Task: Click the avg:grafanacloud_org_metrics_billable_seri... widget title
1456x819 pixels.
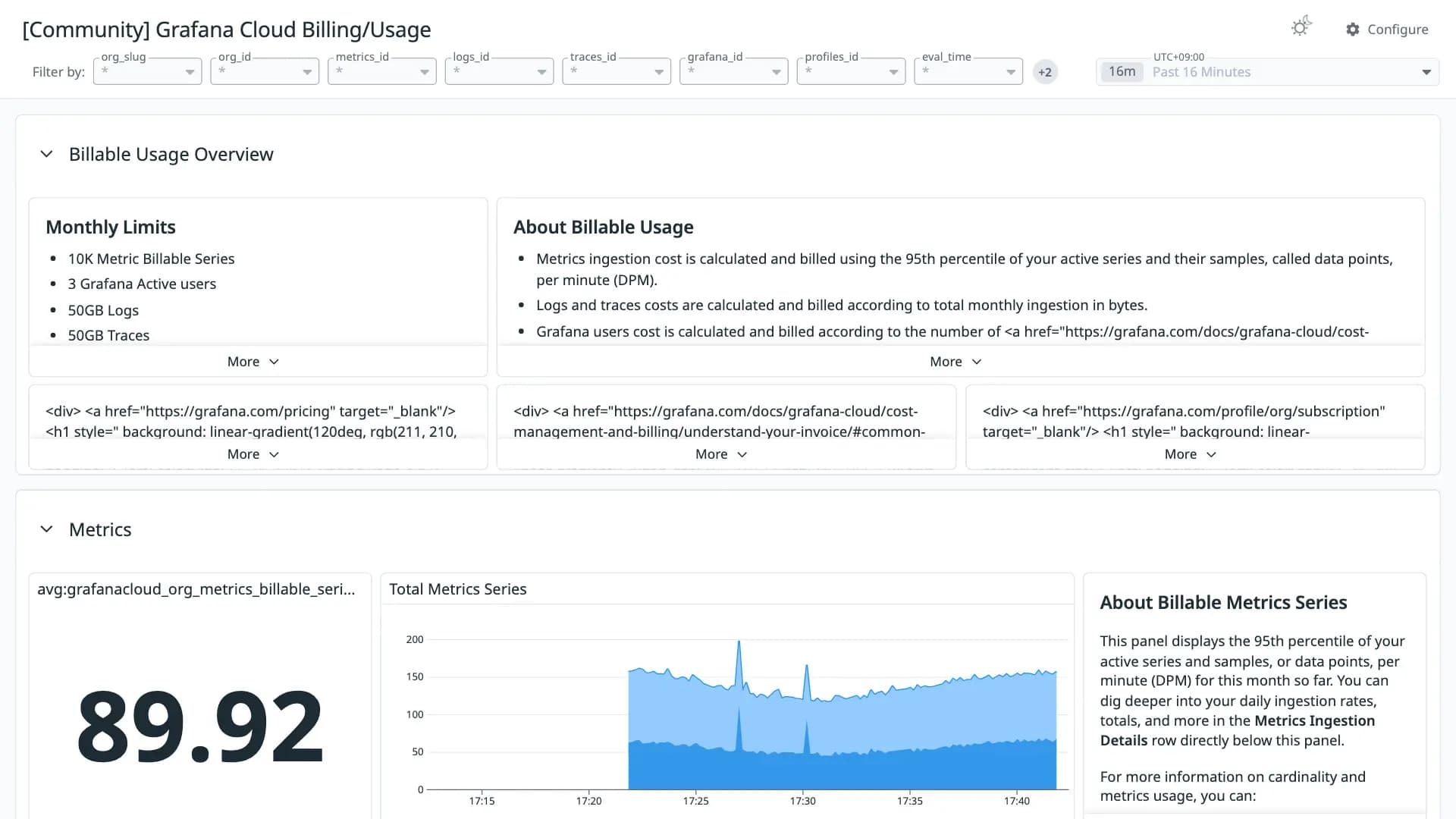Action: (196, 589)
